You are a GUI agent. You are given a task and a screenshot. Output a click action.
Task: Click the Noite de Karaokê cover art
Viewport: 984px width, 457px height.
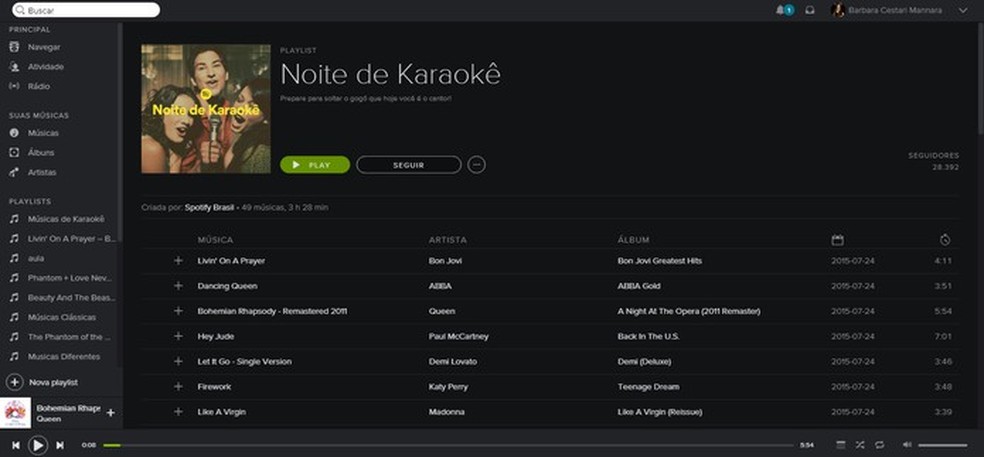coord(206,109)
